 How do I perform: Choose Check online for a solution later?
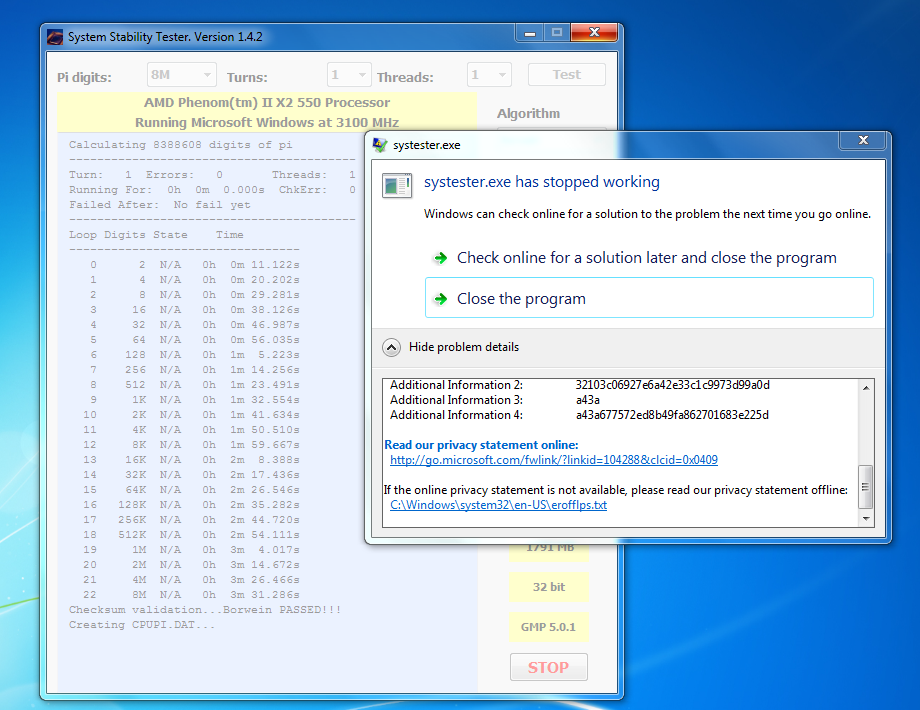click(647, 258)
